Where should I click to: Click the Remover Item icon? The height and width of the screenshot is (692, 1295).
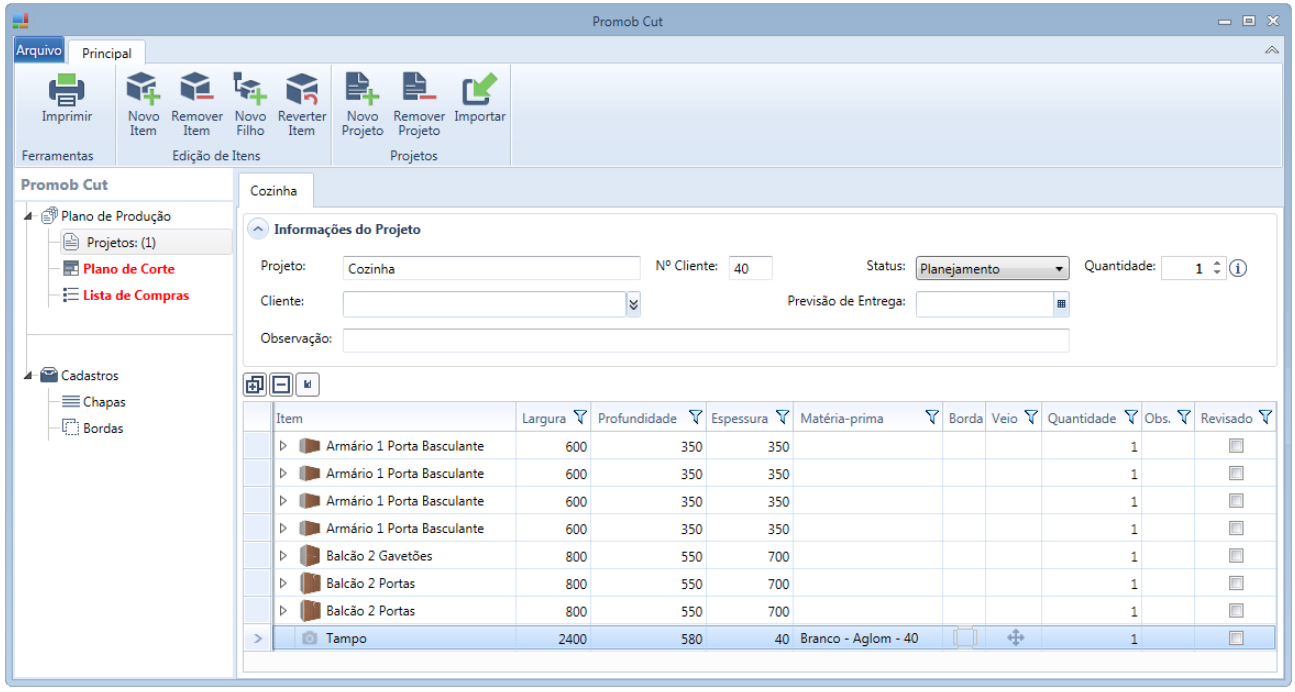coord(197,89)
